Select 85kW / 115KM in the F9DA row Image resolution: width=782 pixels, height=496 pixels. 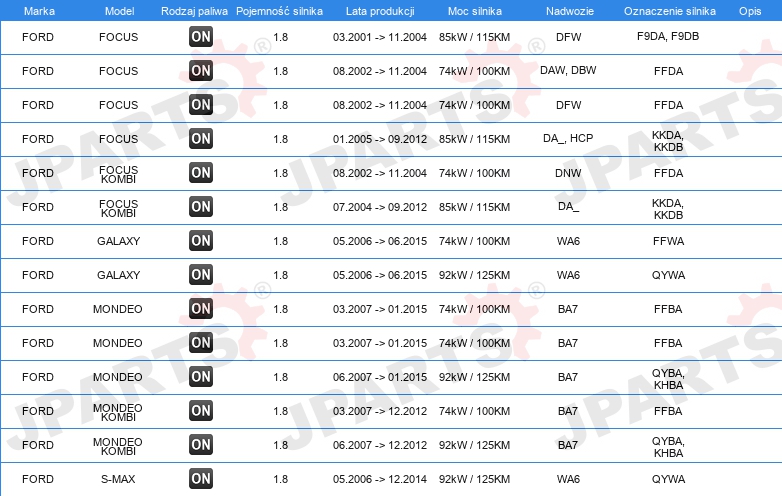474,37
